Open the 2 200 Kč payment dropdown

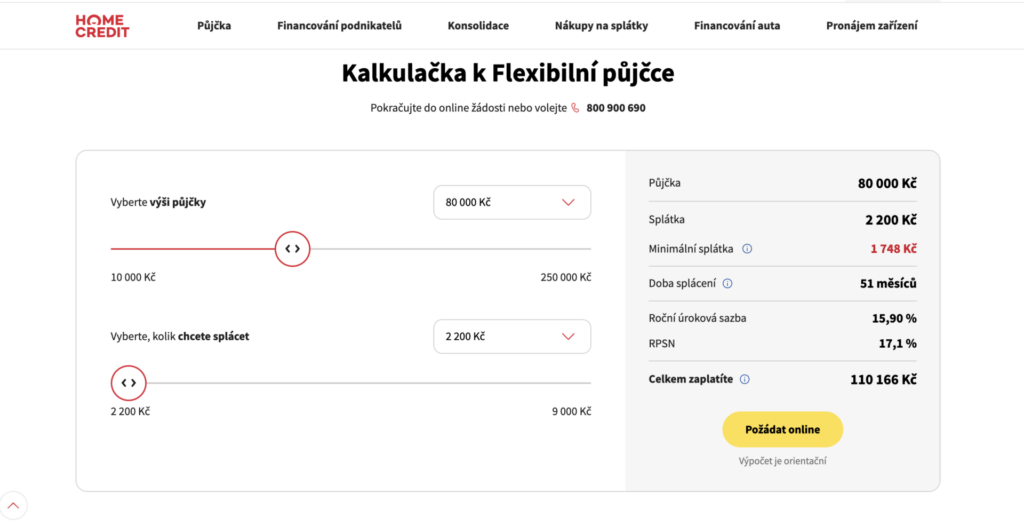coord(512,336)
